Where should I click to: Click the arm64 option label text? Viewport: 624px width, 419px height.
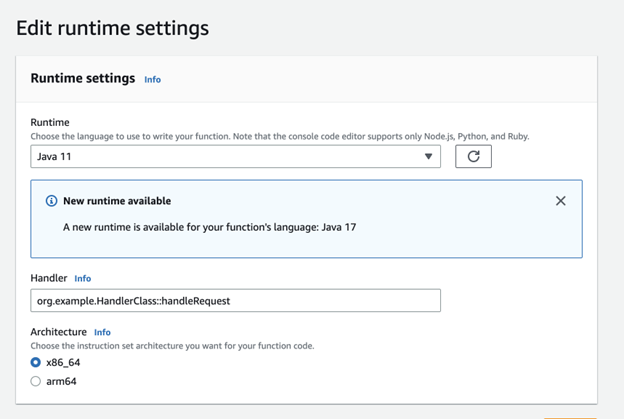(61, 381)
